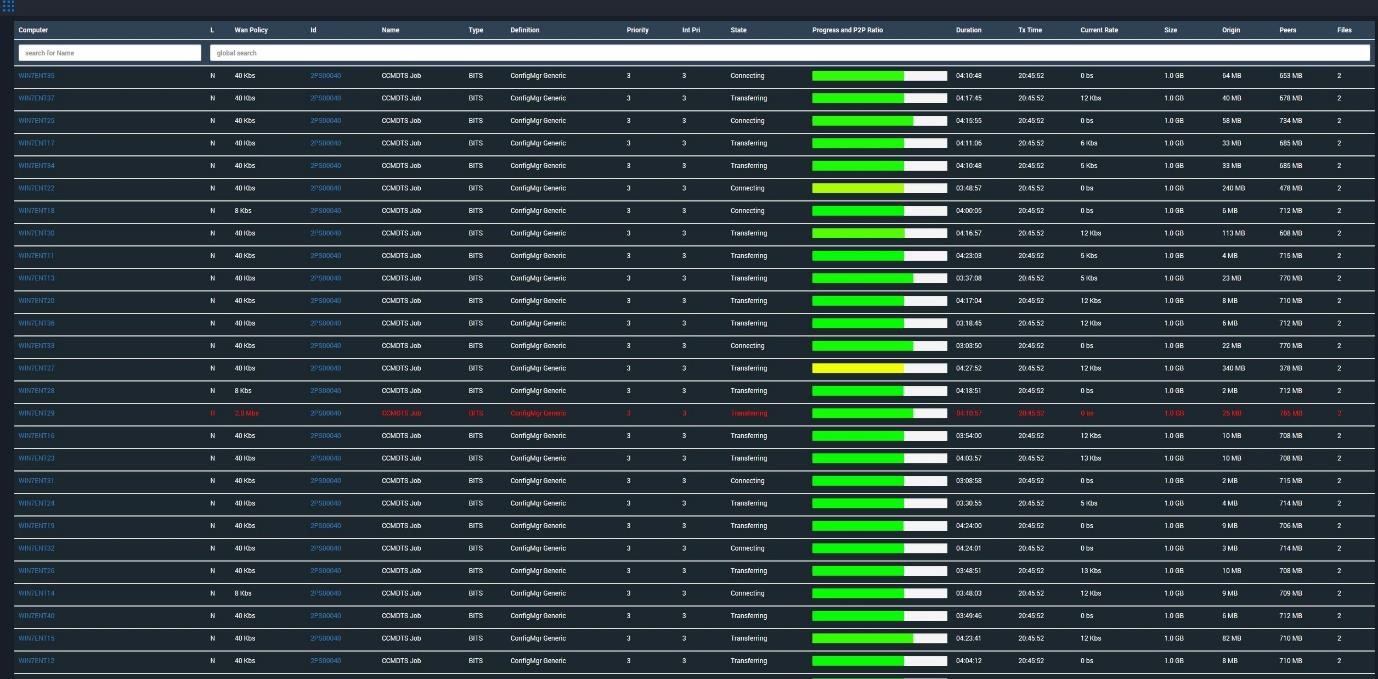Viewport: 1378px width, 679px height.
Task: Click the yellow progress bar for WIN7ENT27
Action: (858, 368)
